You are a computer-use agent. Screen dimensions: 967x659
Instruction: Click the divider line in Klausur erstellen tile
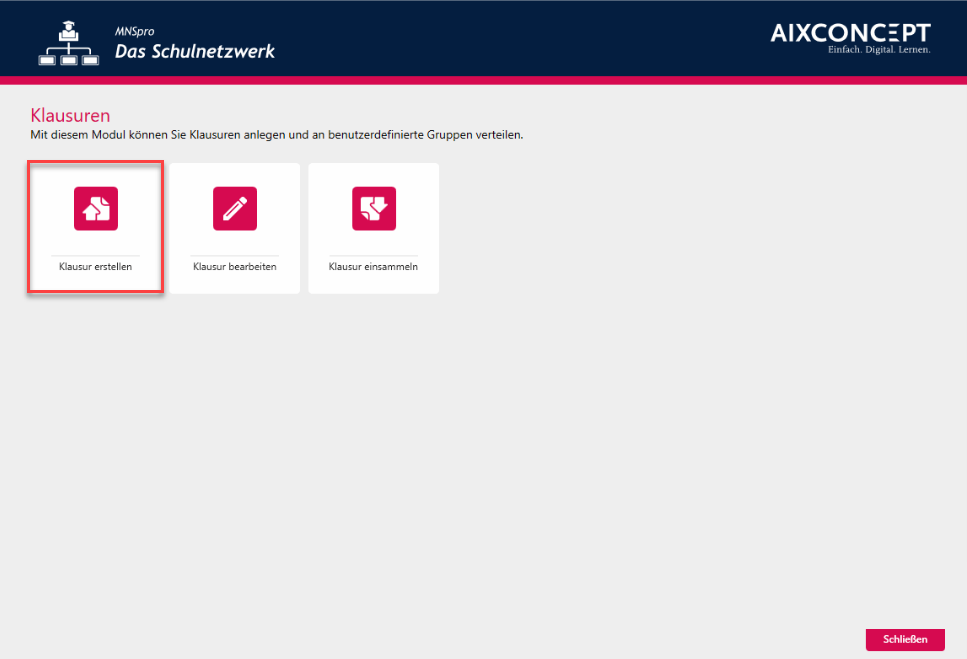[x=95, y=255]
